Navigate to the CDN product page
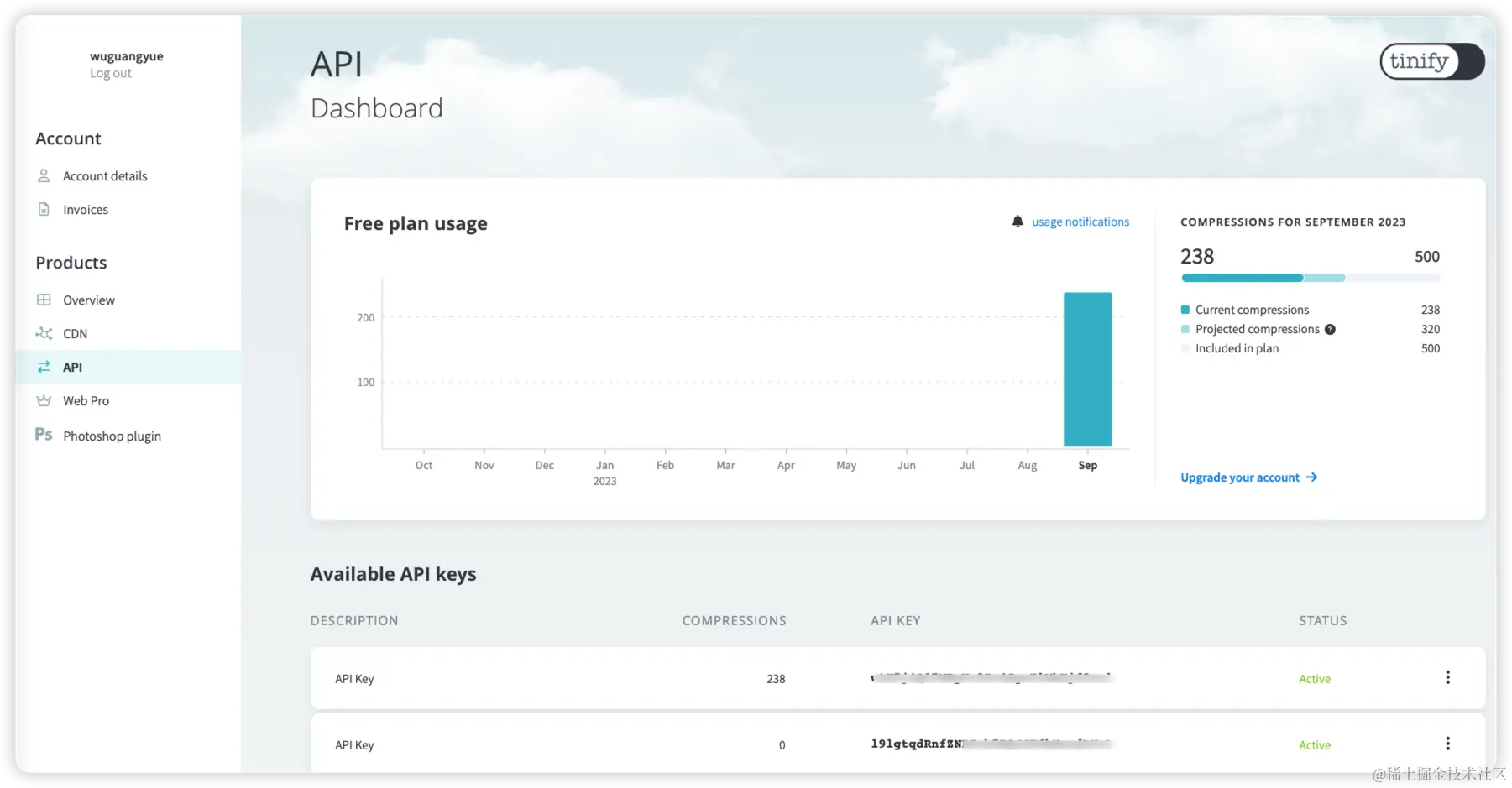Screen dimensions: 1512x788 pos(75,334)
